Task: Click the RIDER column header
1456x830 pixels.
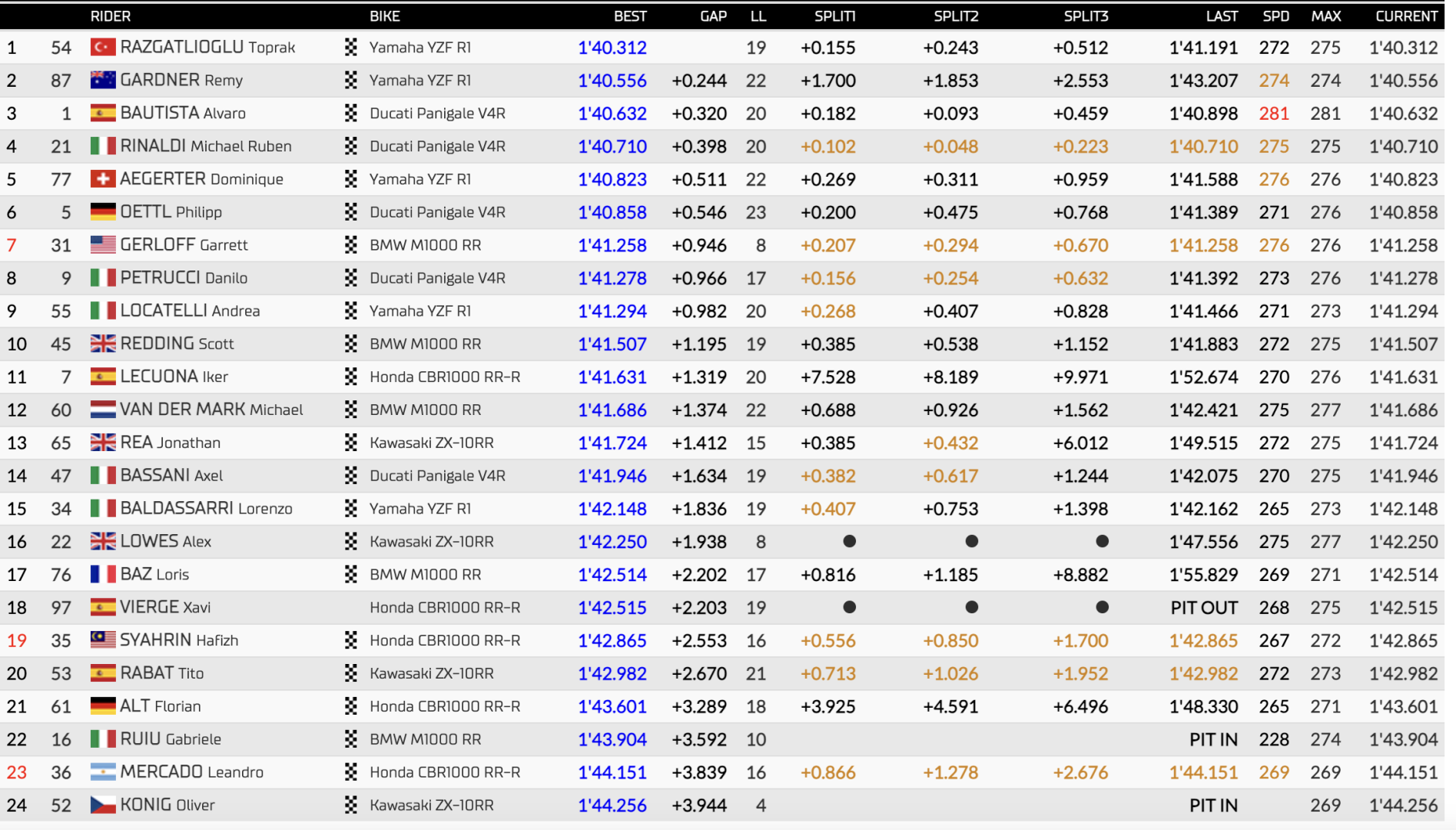Action: pos(111,16)
